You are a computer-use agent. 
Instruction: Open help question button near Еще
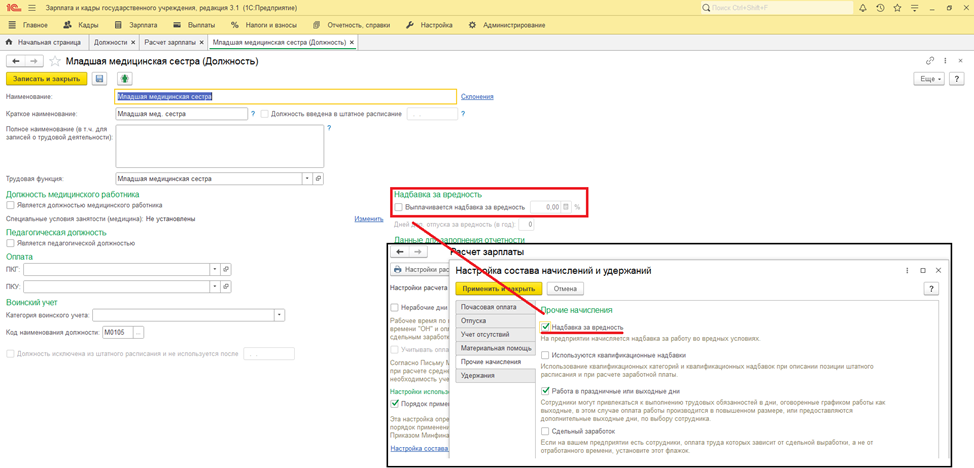(x=957, y=79)
